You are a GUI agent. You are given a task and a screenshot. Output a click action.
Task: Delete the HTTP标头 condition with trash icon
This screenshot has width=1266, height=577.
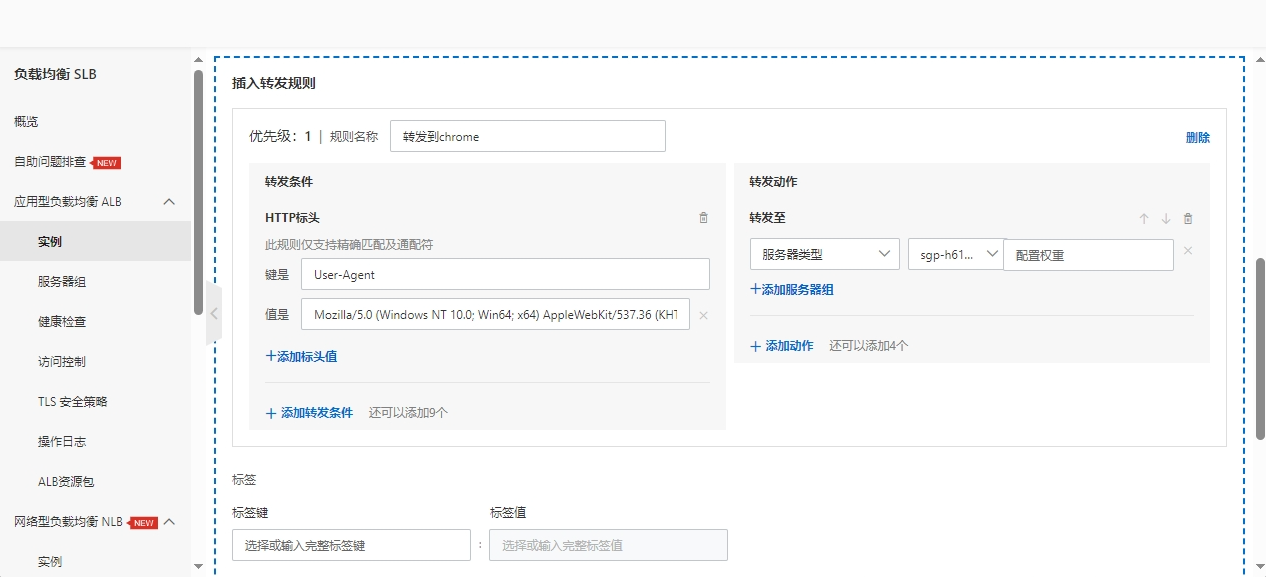coord(703,218)
